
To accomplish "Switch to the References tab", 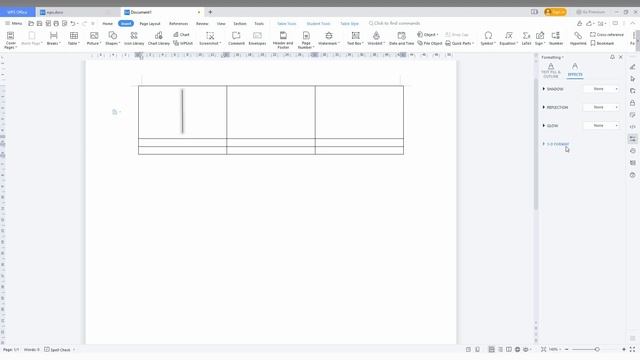I will (x=178, y=24).
